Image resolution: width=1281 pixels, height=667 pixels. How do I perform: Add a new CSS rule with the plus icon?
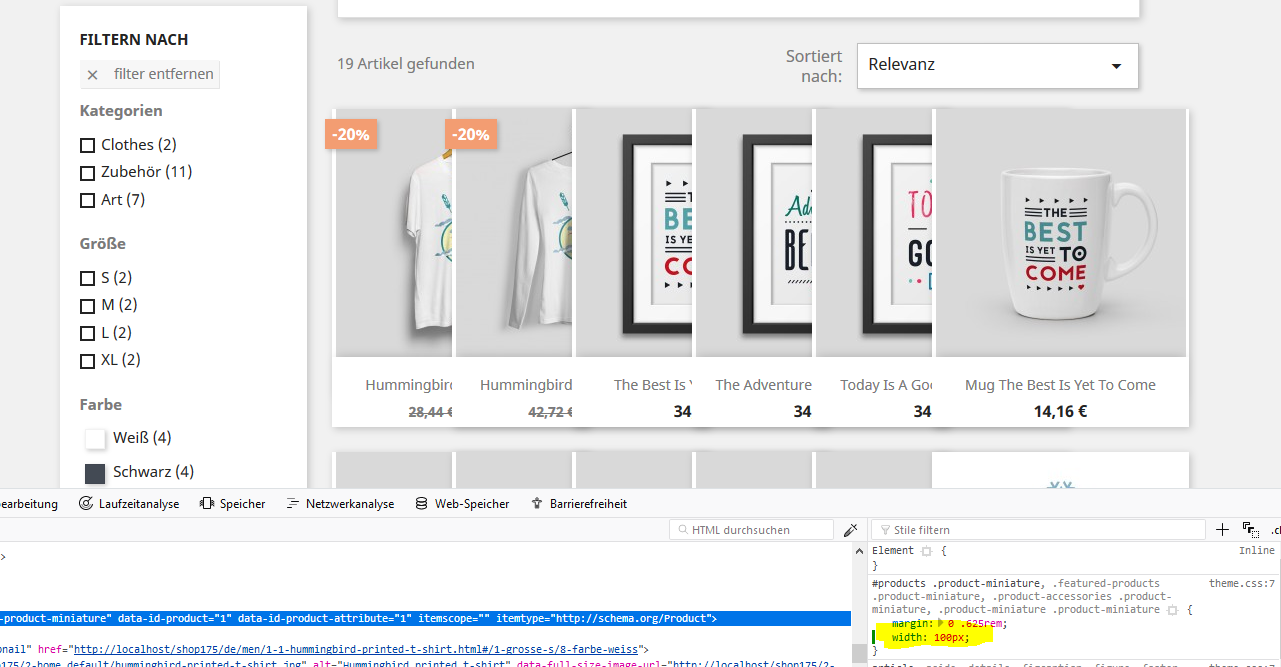pyautogui.click(x=1222, y=530)
